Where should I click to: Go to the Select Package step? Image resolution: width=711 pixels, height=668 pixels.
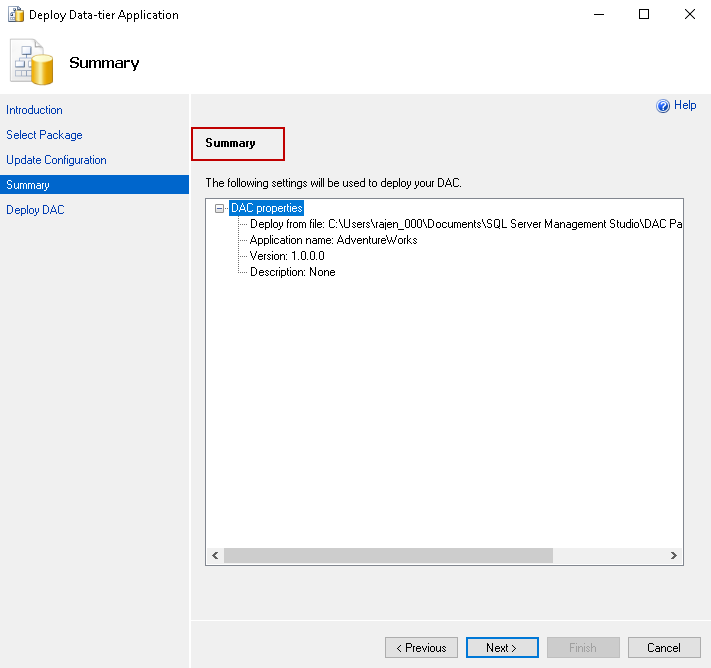(44, 135)
